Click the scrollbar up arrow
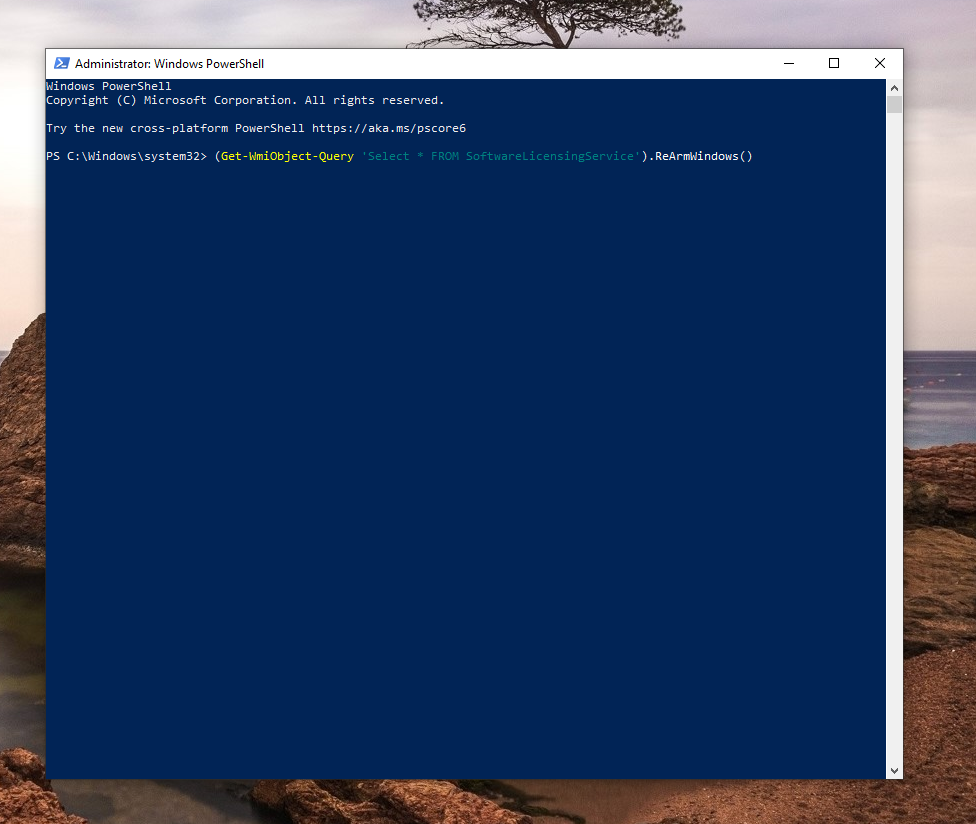 point(894,88)
